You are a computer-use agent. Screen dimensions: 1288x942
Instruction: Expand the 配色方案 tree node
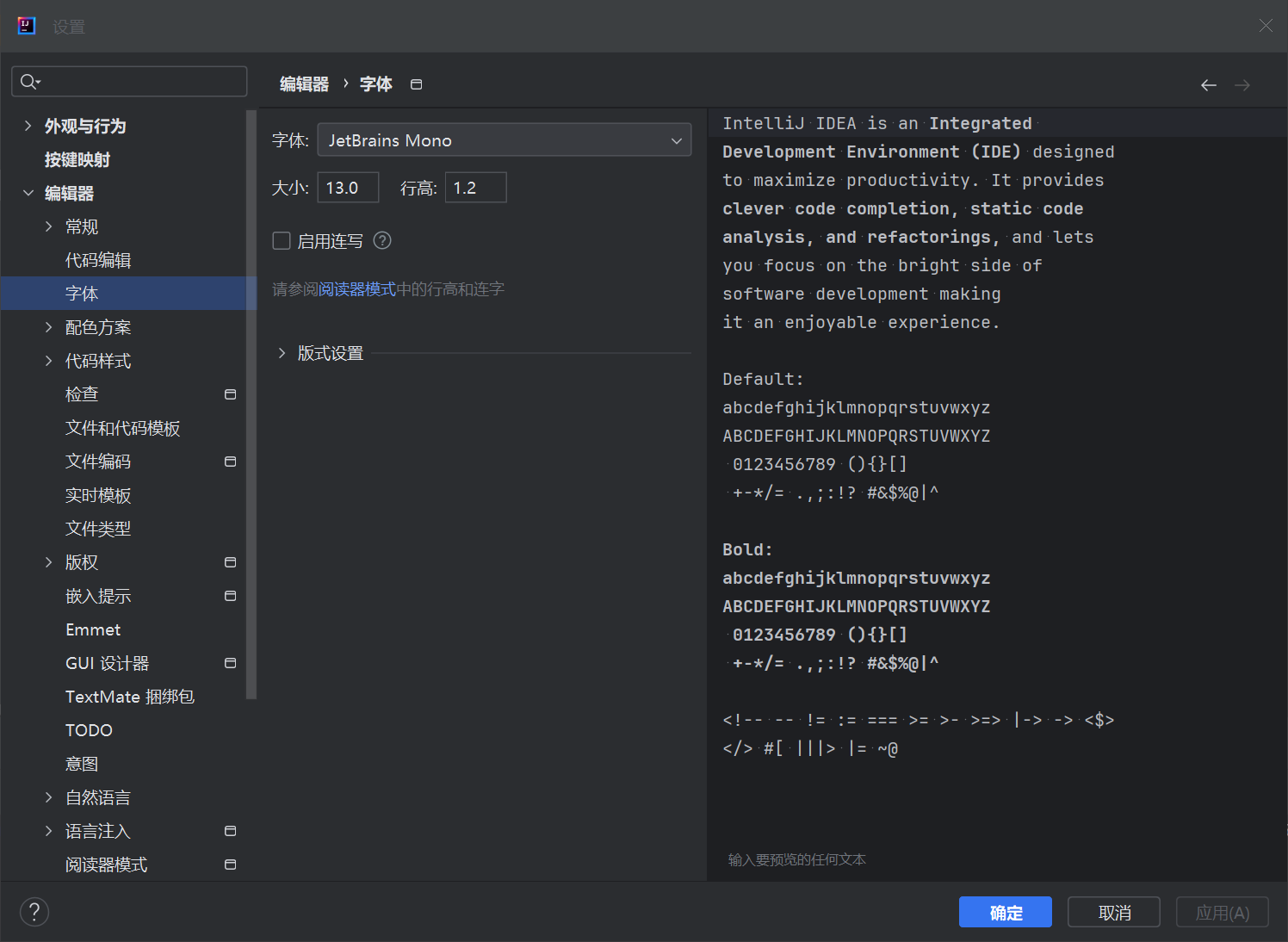click(x=49, y=327)
